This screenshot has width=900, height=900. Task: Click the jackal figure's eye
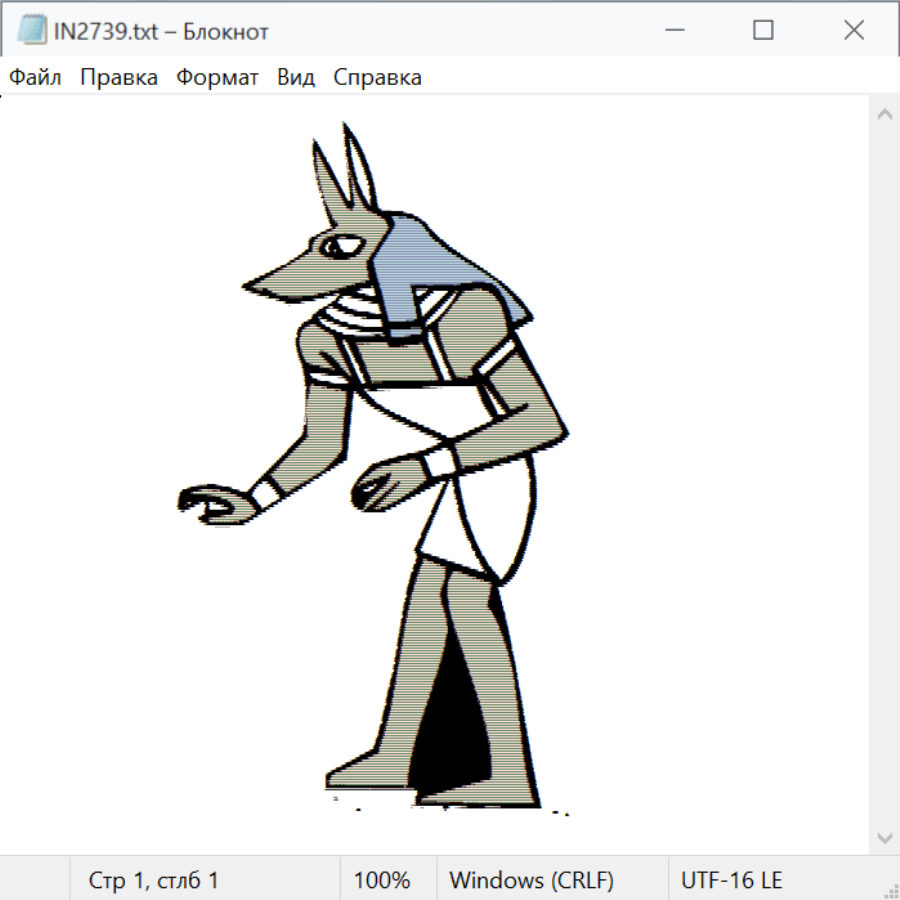338,246
